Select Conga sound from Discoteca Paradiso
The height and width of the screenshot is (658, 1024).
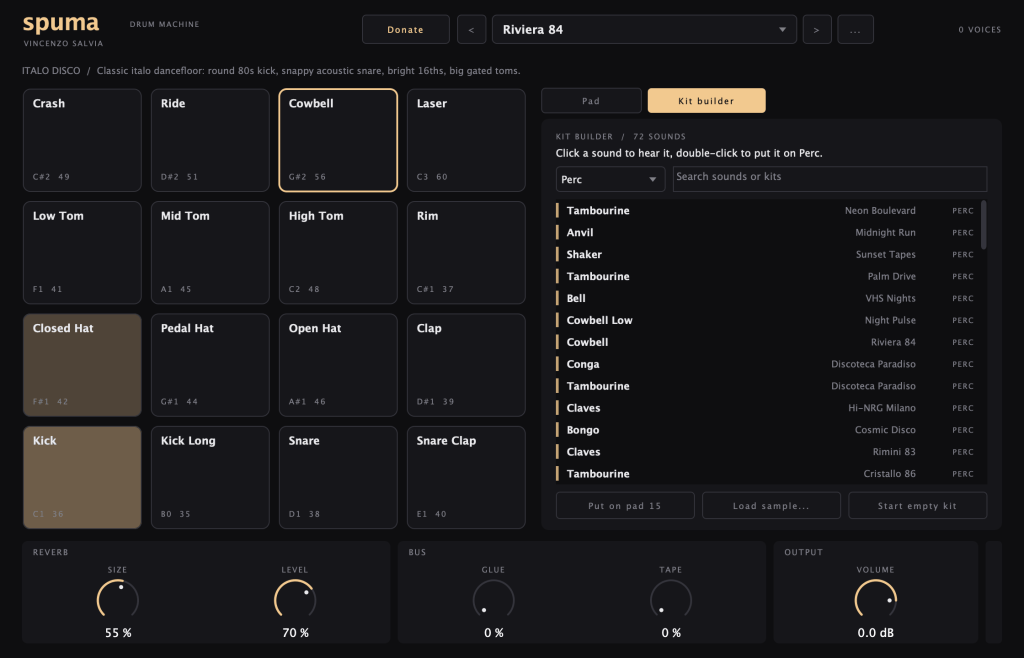pos(767,364)
